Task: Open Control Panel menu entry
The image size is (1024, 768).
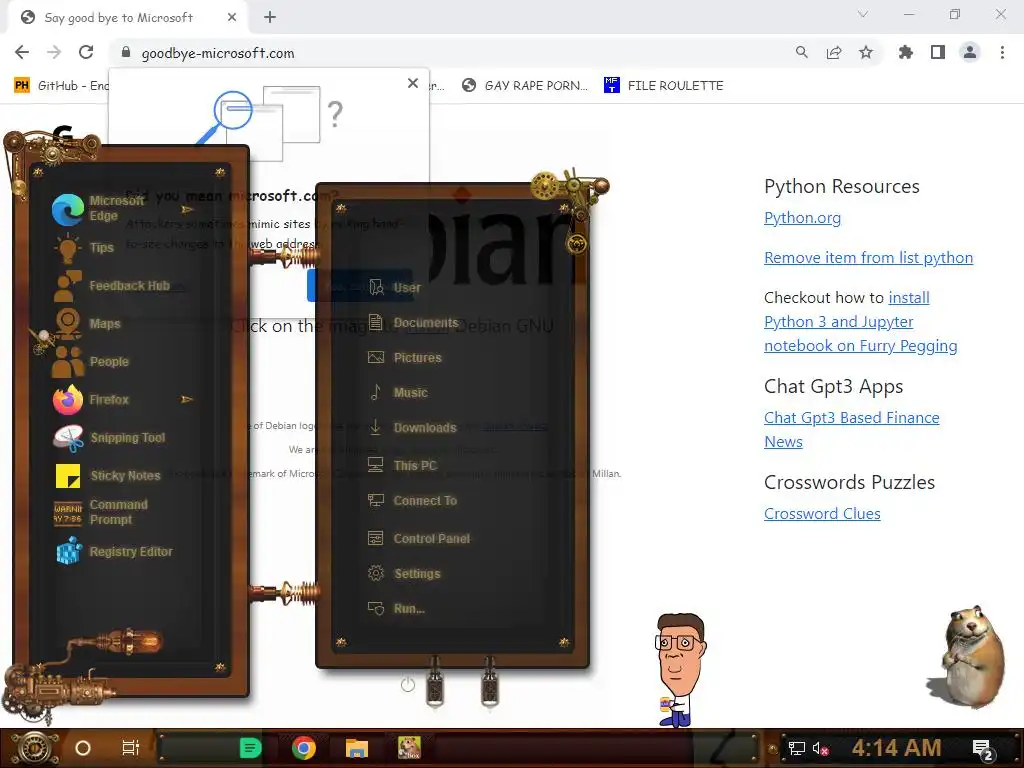Action: point(419,539)
